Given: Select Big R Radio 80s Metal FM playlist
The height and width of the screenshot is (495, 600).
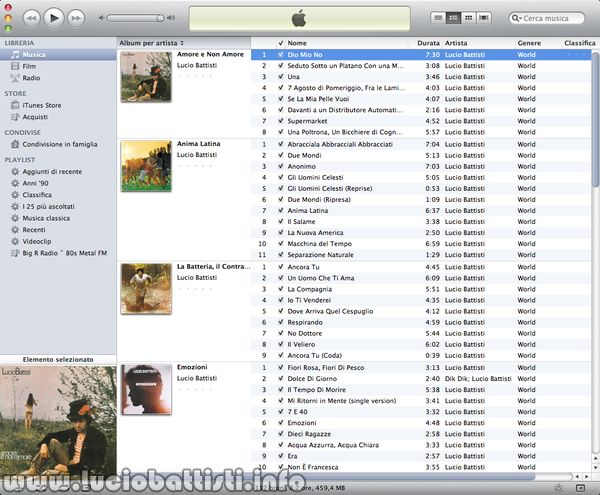Looking at the screenshot, I should click(58, 253).
